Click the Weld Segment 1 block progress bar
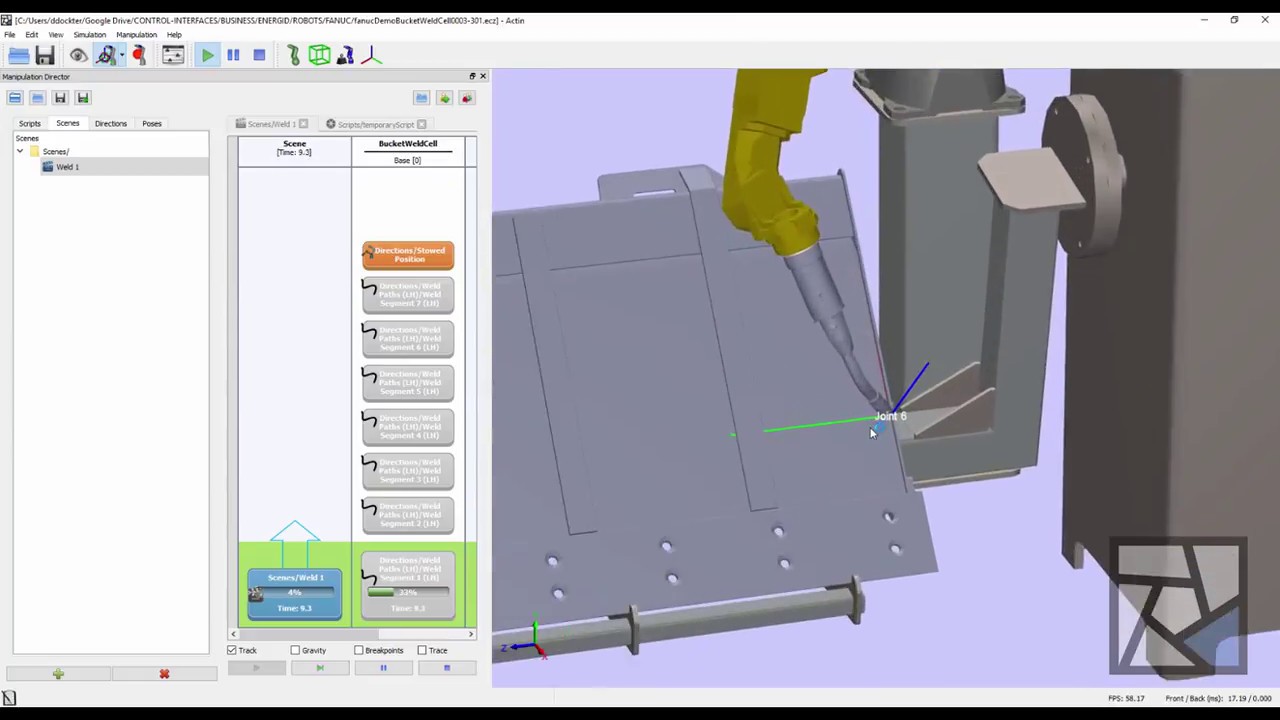1280x720 pixels. tap(408, 593)
